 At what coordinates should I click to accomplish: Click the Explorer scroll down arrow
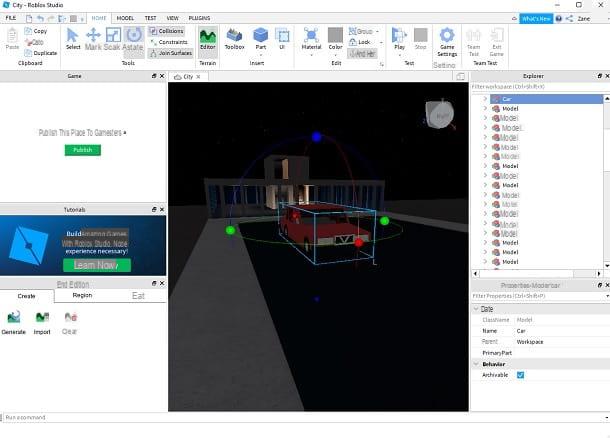[x=606, y=265]
